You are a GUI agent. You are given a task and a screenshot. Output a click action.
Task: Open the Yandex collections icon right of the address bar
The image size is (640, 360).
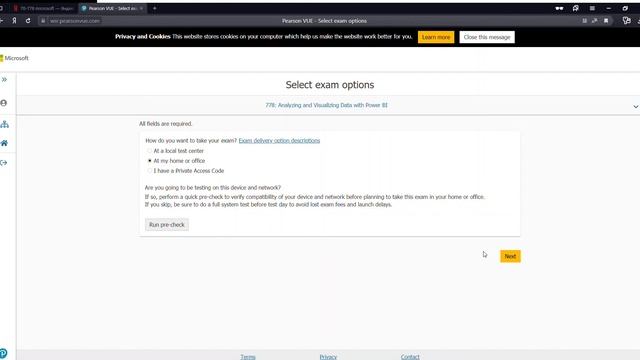627,20
